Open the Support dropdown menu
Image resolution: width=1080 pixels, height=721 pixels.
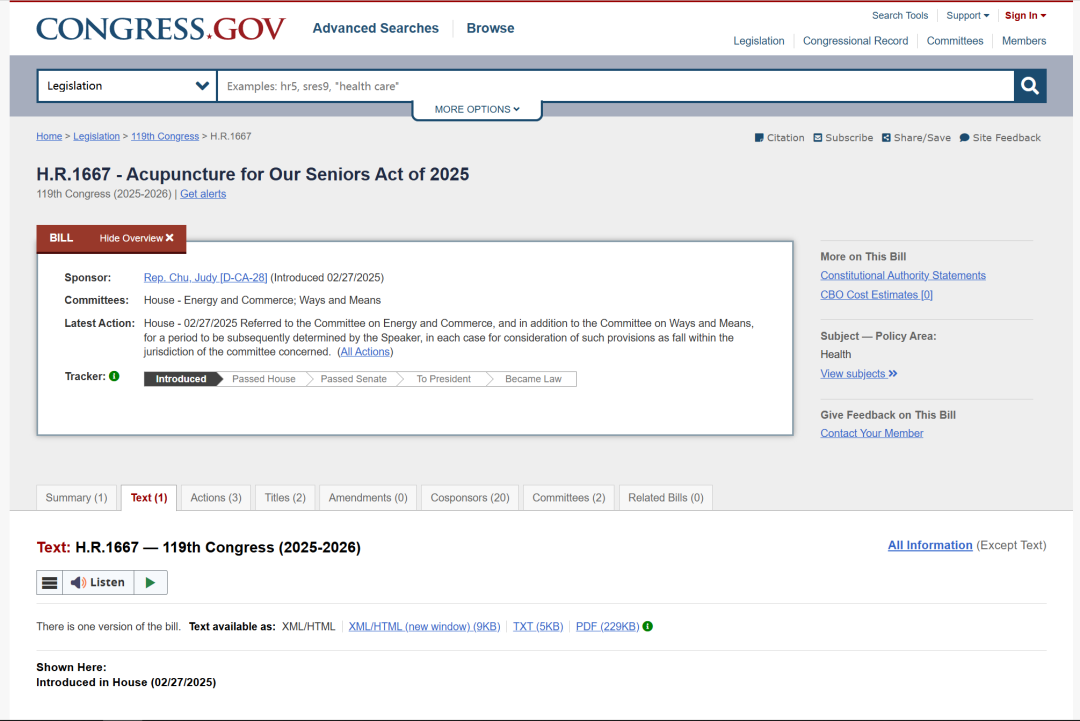tap(967, 16)
